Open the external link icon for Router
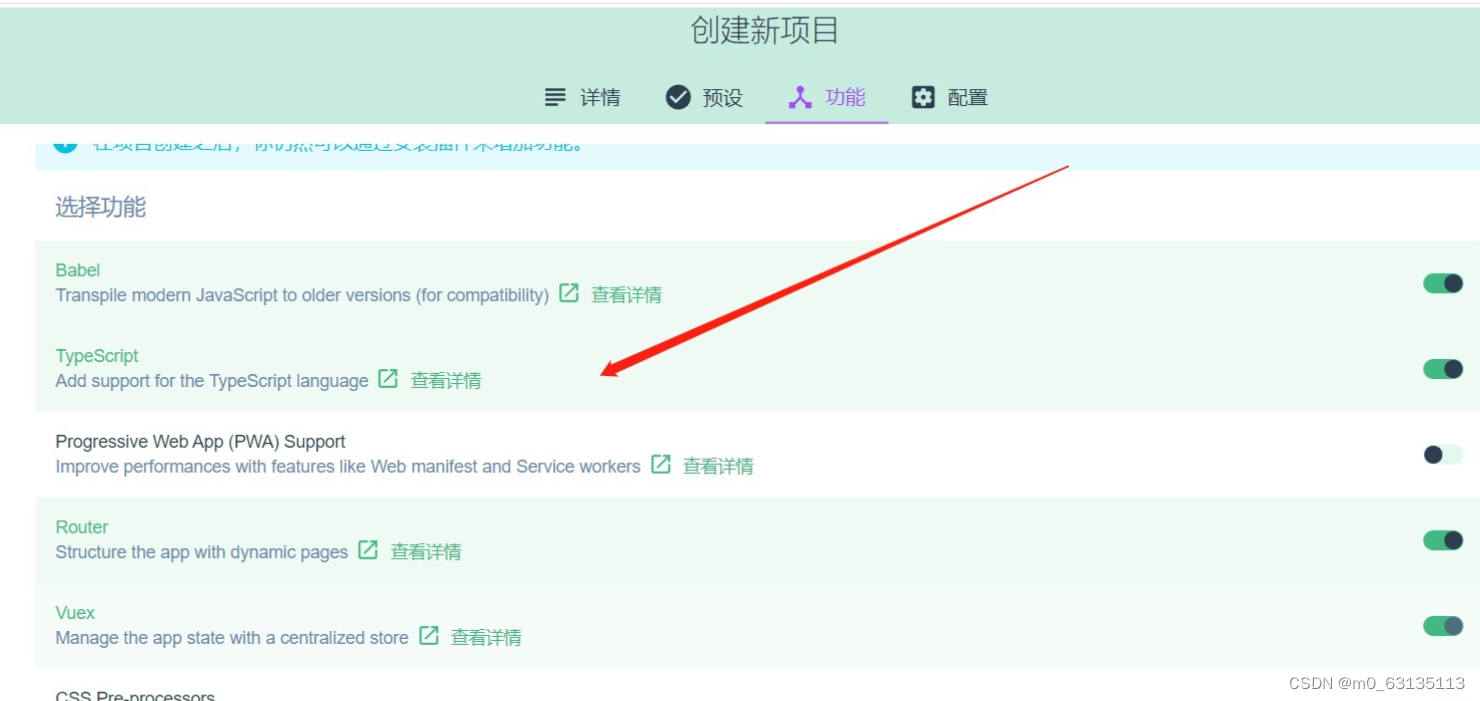 (365, 550)
